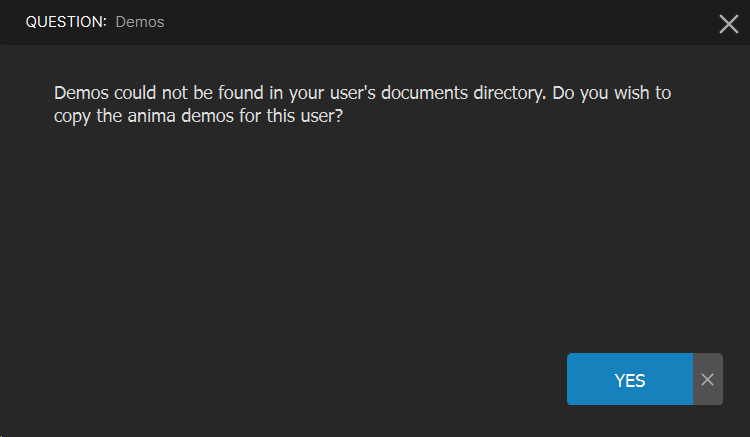
Task: Click the YES button
Action: click(629, 379)
